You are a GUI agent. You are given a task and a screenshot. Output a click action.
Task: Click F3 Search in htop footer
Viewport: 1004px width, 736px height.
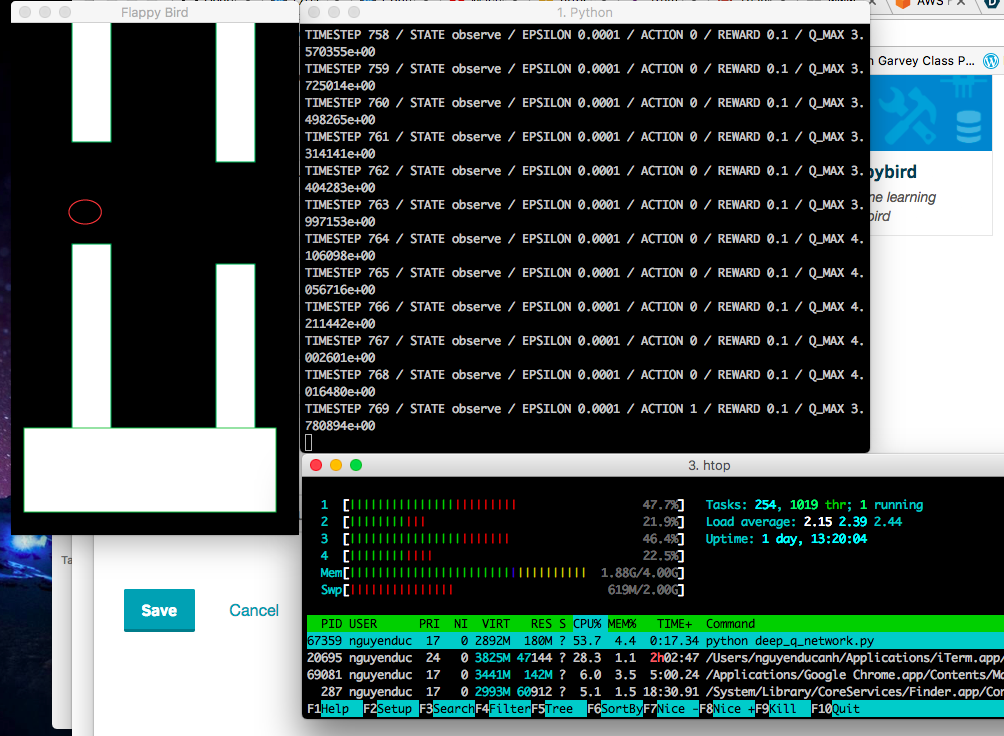pos(447,709)
